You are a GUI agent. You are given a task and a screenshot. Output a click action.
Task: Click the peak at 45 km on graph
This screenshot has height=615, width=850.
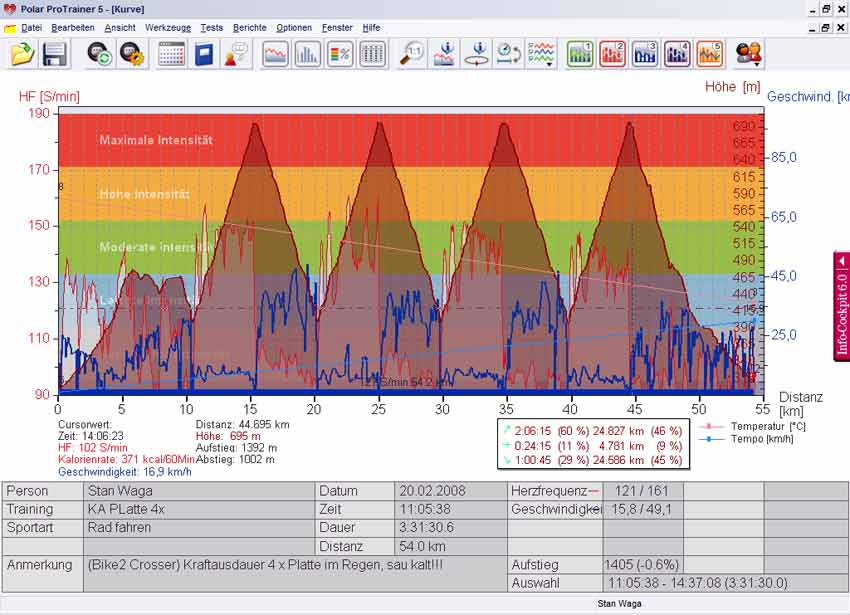tap(629, 124)
